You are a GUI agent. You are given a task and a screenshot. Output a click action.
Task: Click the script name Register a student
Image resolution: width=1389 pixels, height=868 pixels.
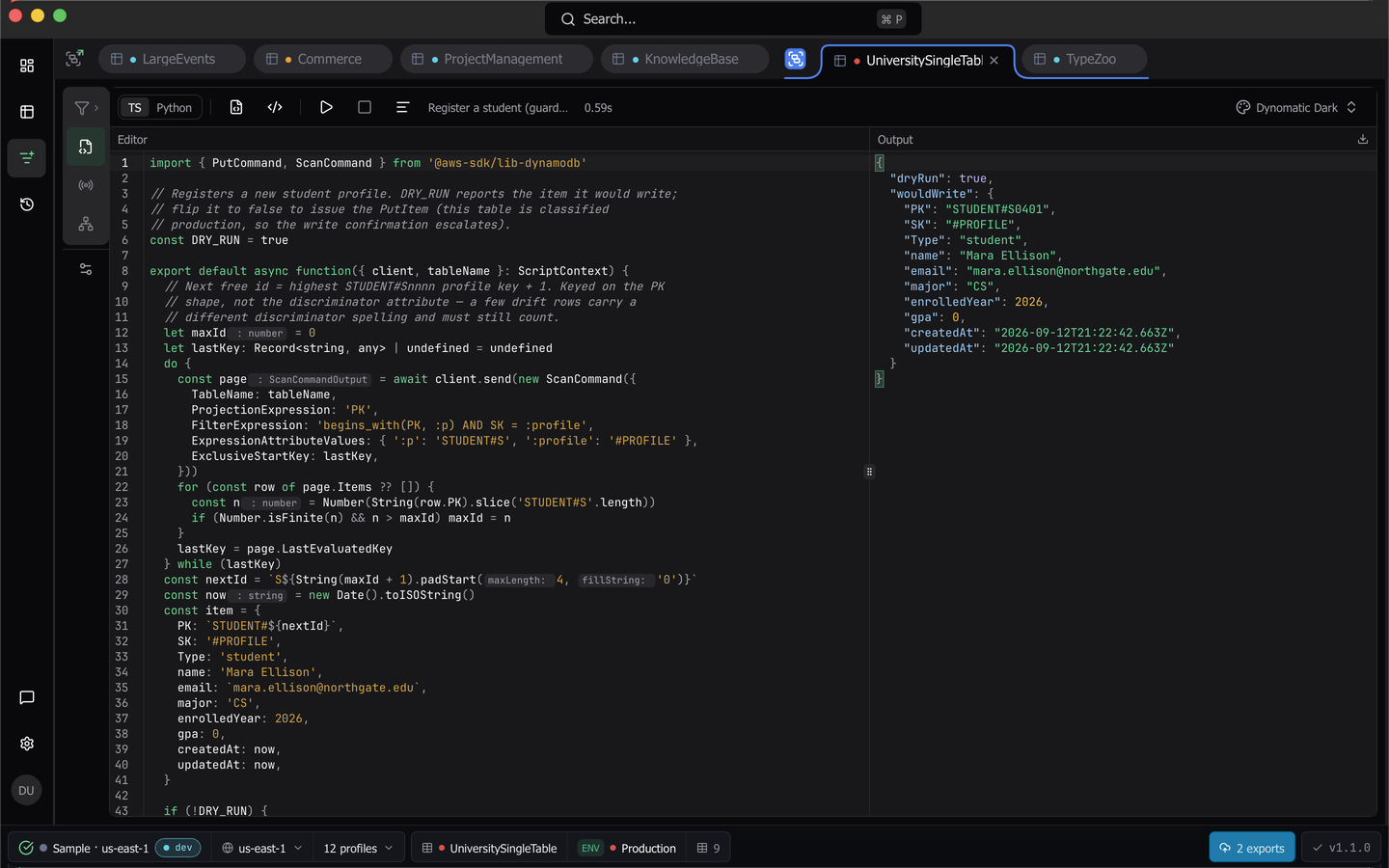click(498, 108)
